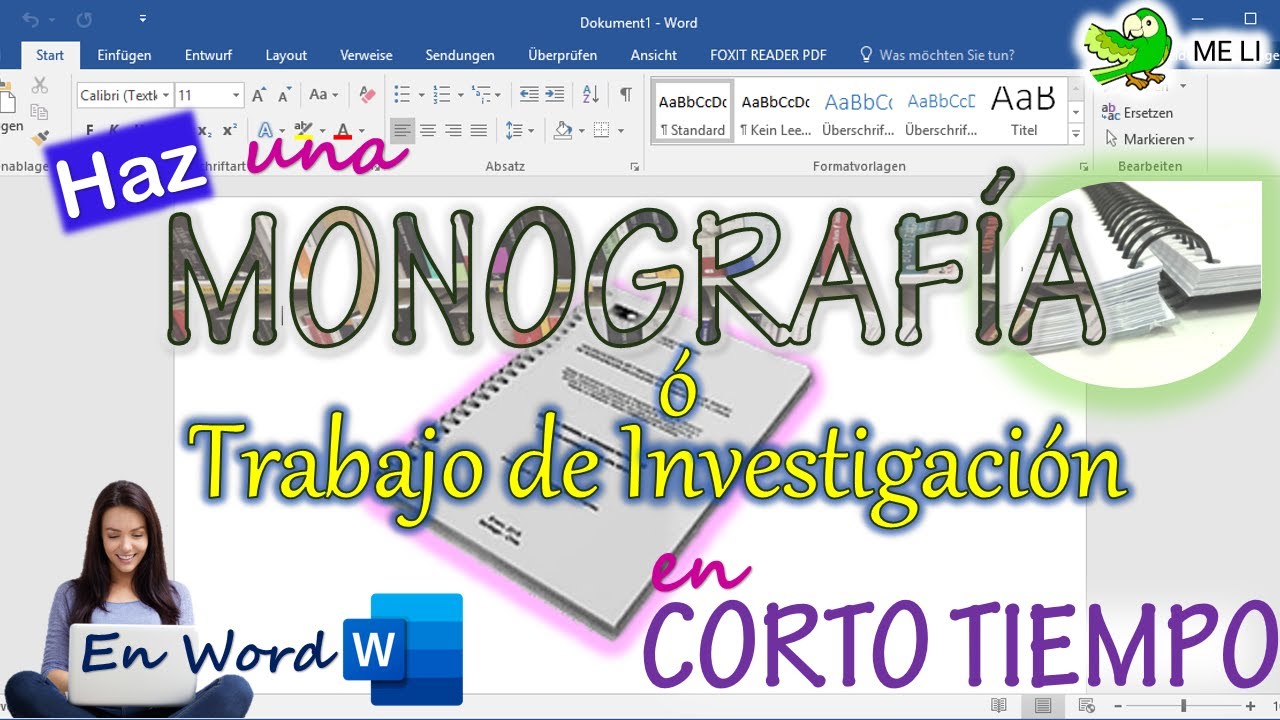Viewport: 1280px width, 720px height.
Task: Expand bullet list dropdown arrow
Action: pyautogui.click(x=421, y=96)
